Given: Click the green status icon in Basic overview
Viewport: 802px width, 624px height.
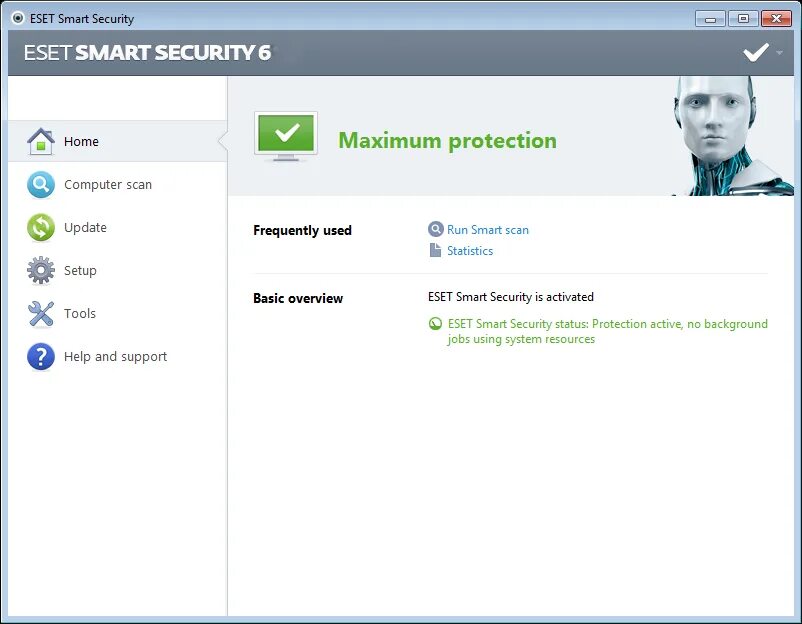Looking at the screenshot, I should tap(435, 324).
